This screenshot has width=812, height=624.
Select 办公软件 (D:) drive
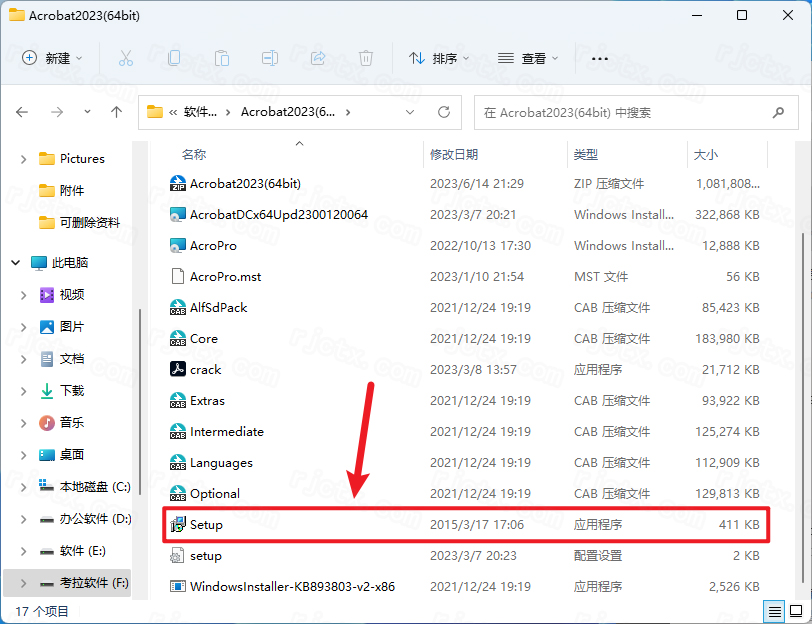coord(95,519)
